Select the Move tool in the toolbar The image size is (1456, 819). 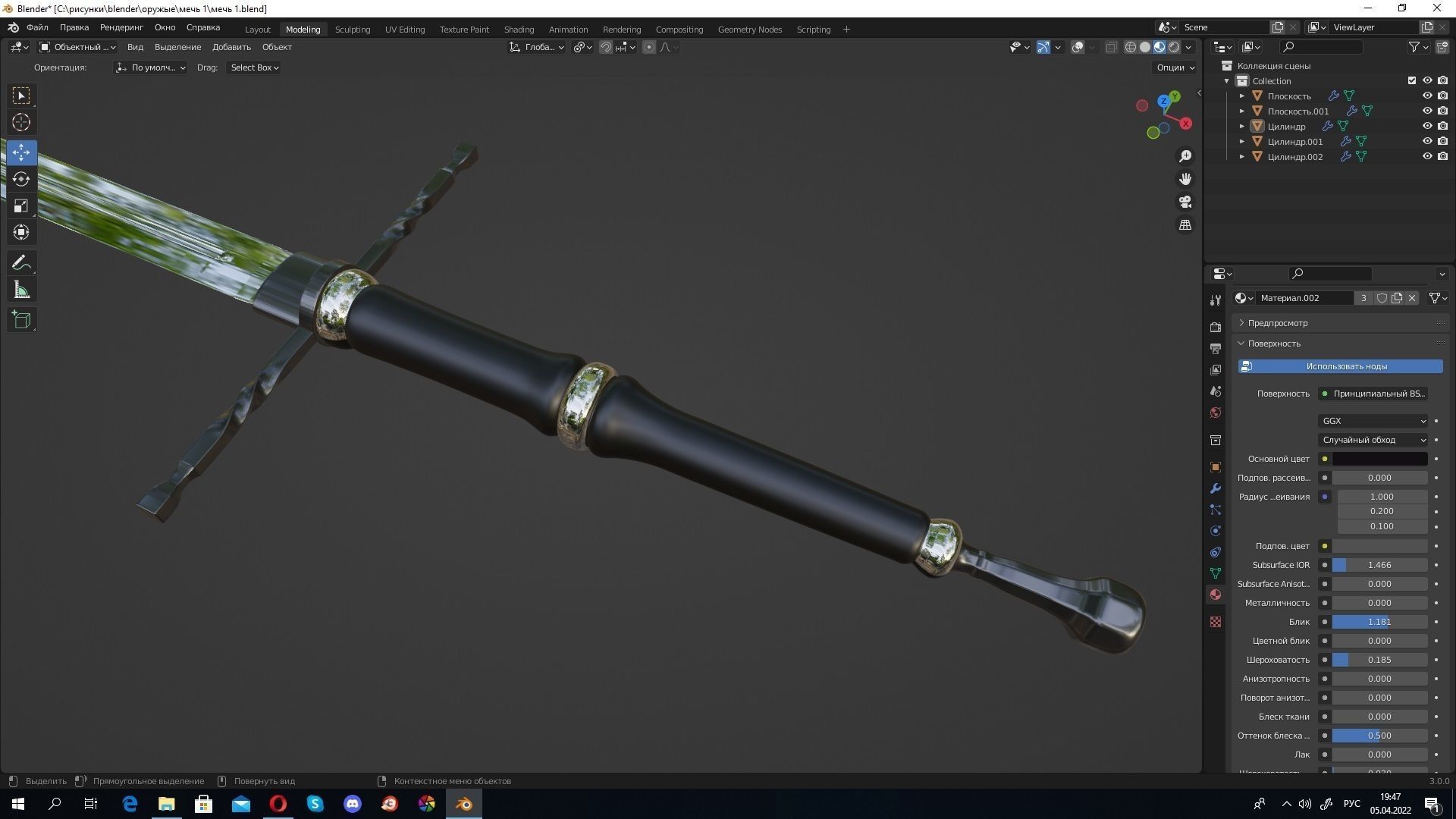point(20,152)
